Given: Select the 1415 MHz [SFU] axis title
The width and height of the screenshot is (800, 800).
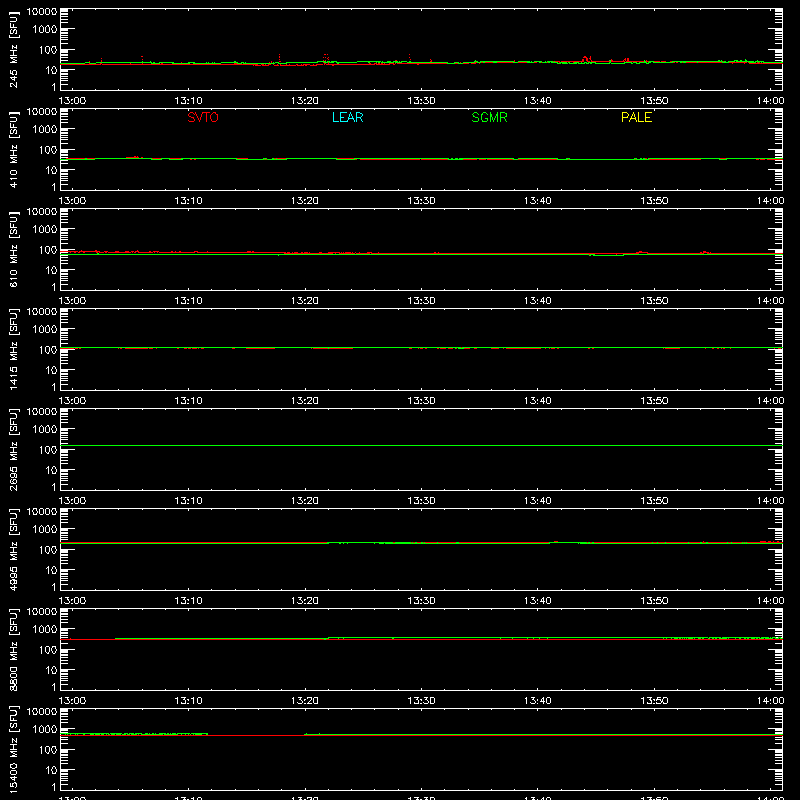Looking at the screenshot, I should (x=14, y=349).
